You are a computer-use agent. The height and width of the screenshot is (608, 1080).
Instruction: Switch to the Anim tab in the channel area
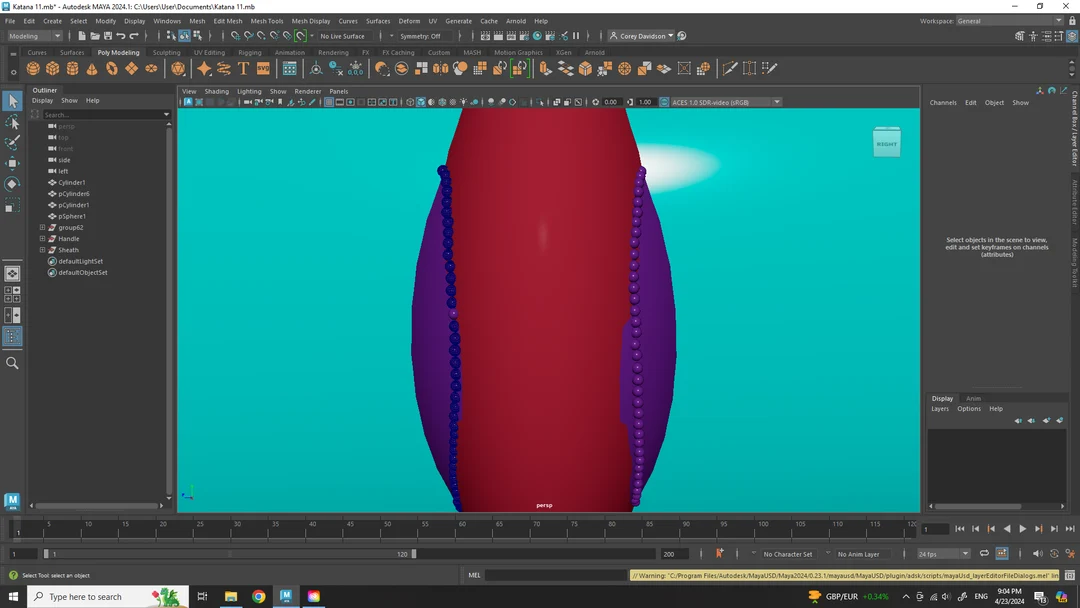pos(973,397)
